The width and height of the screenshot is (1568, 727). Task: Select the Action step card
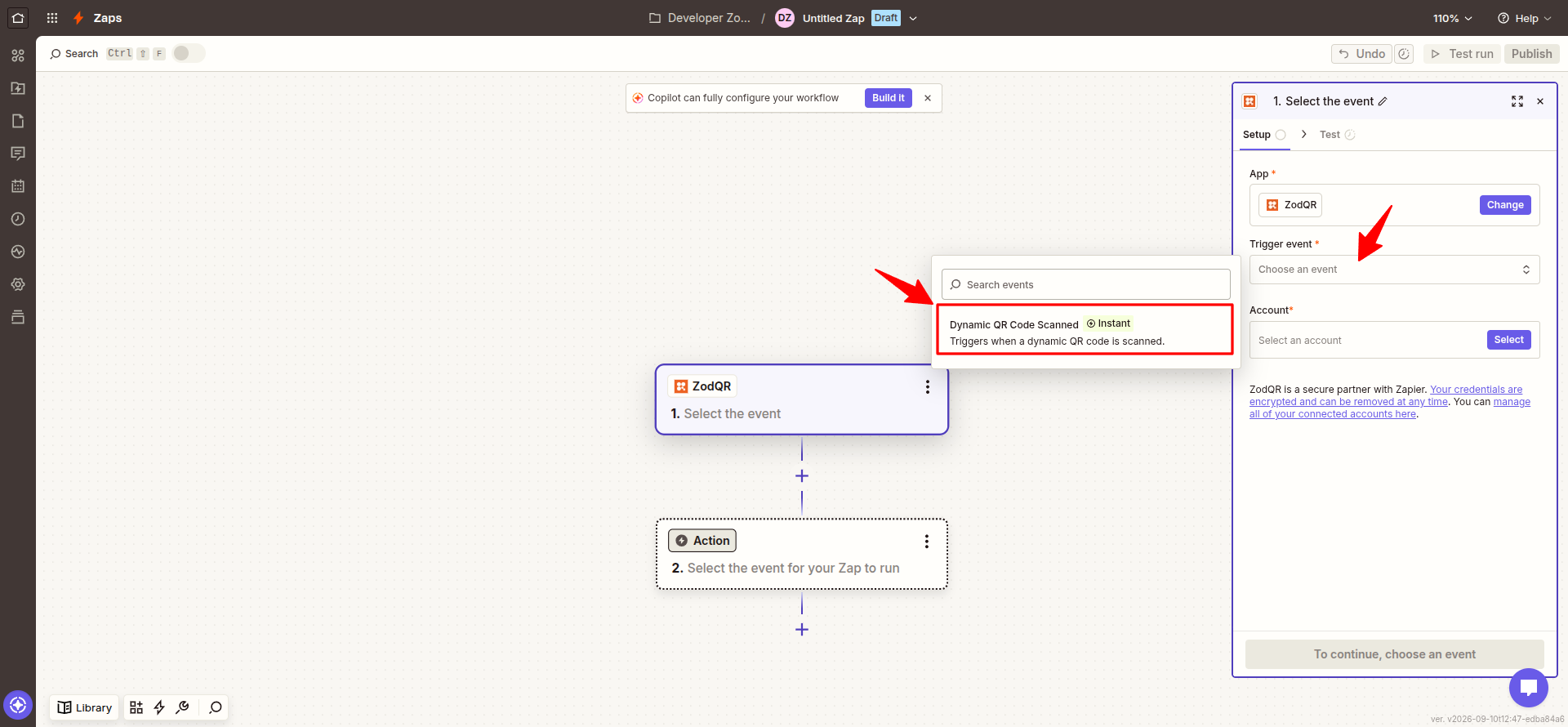pos(801,554)
